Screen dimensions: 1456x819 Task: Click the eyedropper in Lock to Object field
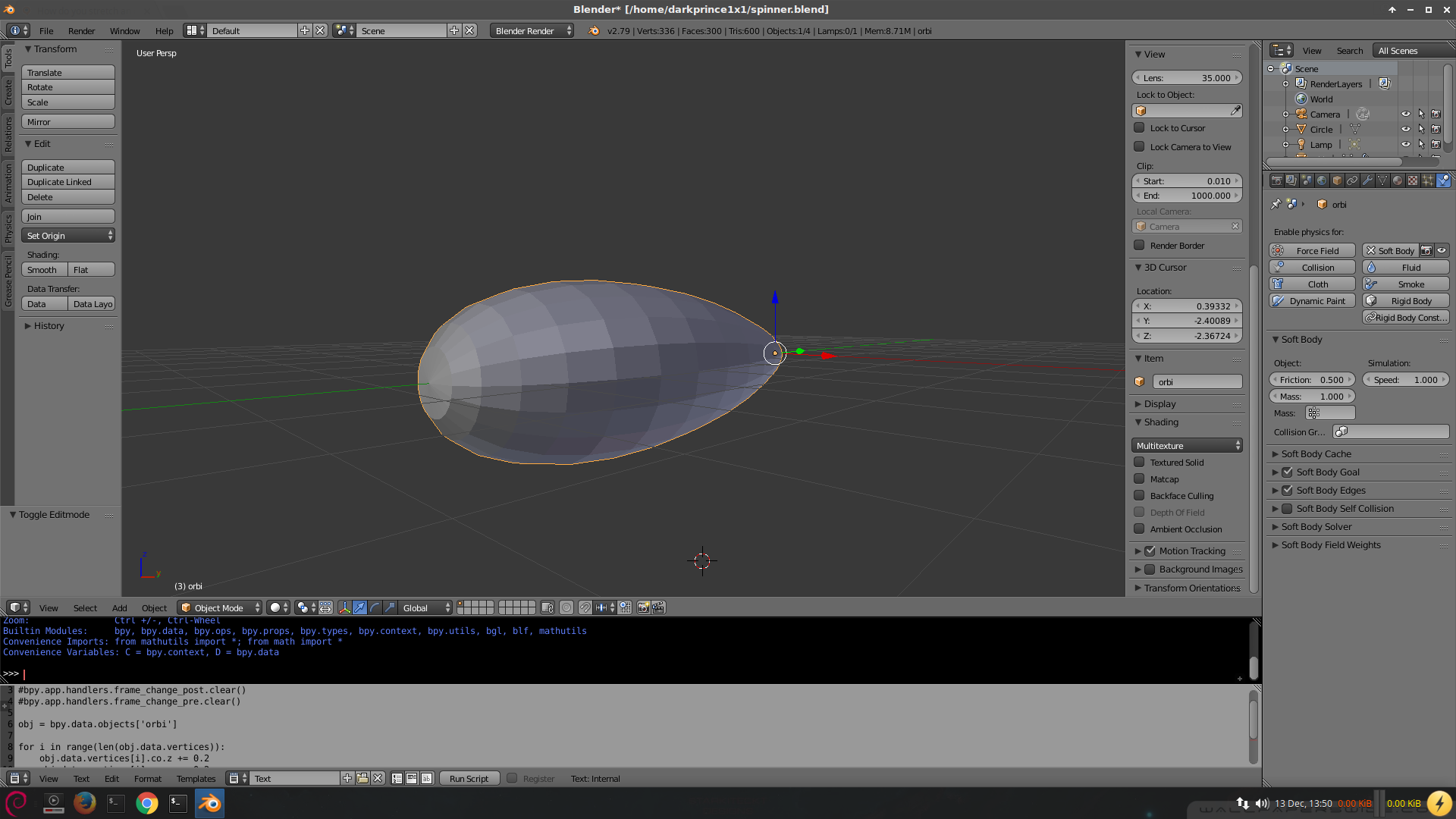[1235, 111]
